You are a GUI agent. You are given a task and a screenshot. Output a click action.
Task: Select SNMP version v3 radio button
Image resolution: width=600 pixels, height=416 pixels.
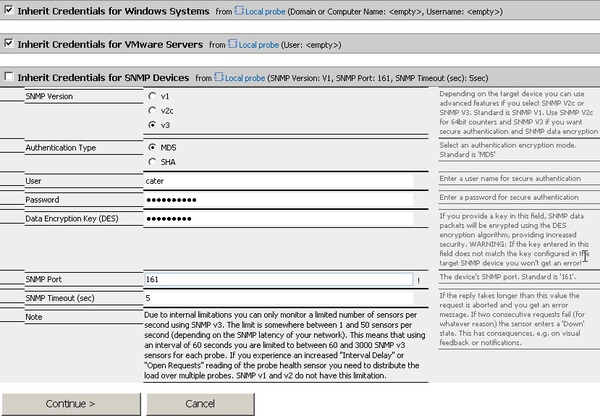point(152,125)
